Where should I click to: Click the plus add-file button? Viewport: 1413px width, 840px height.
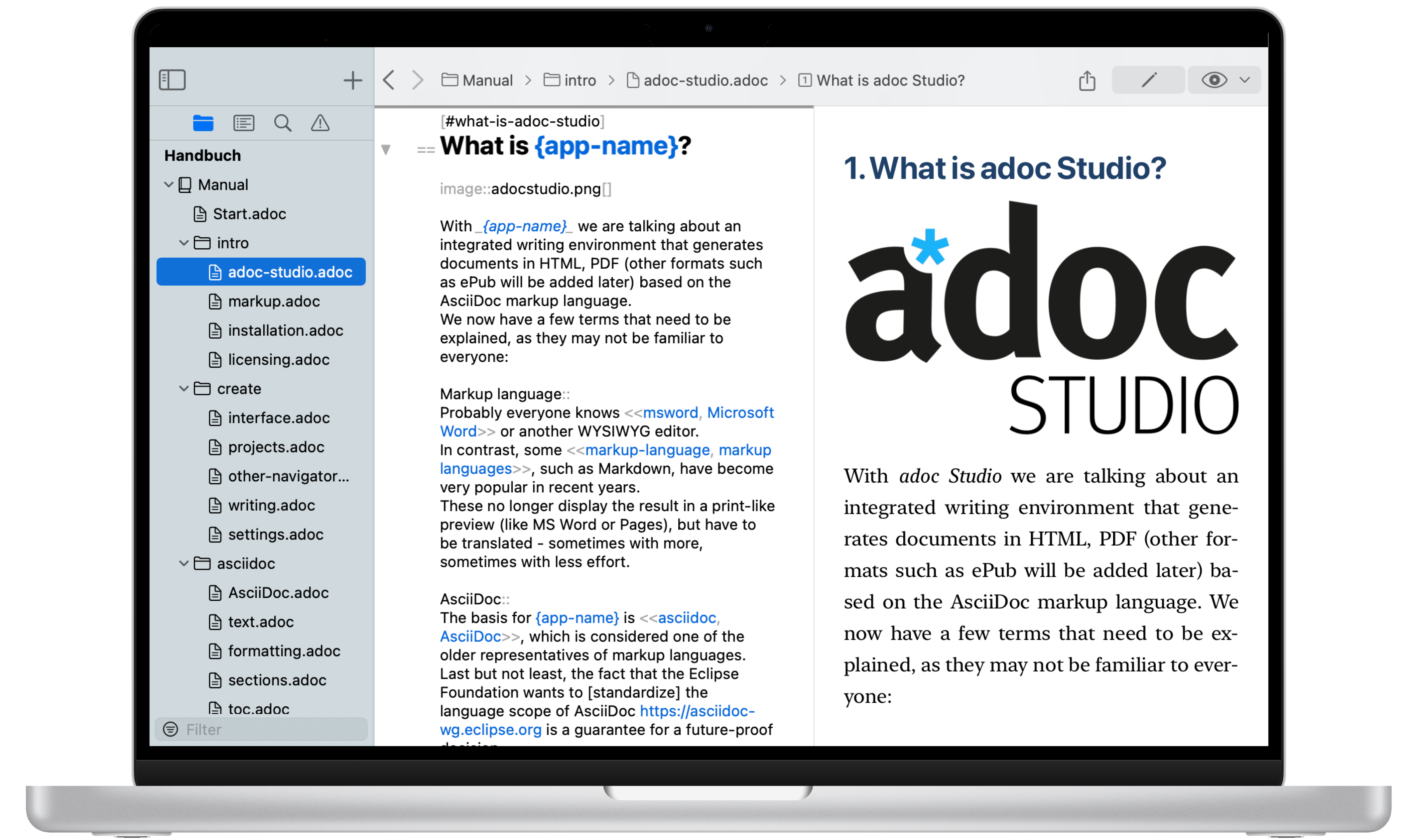[x=353, y=80]
